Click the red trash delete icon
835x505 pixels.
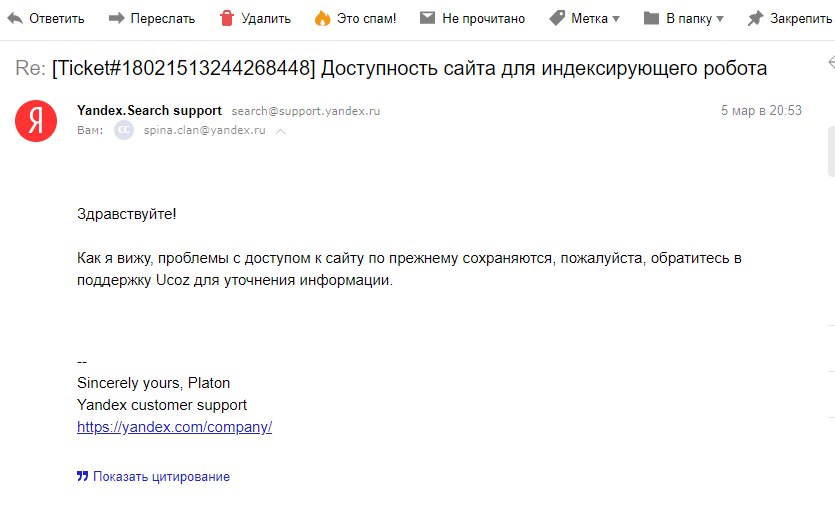(x=227, y=18)
